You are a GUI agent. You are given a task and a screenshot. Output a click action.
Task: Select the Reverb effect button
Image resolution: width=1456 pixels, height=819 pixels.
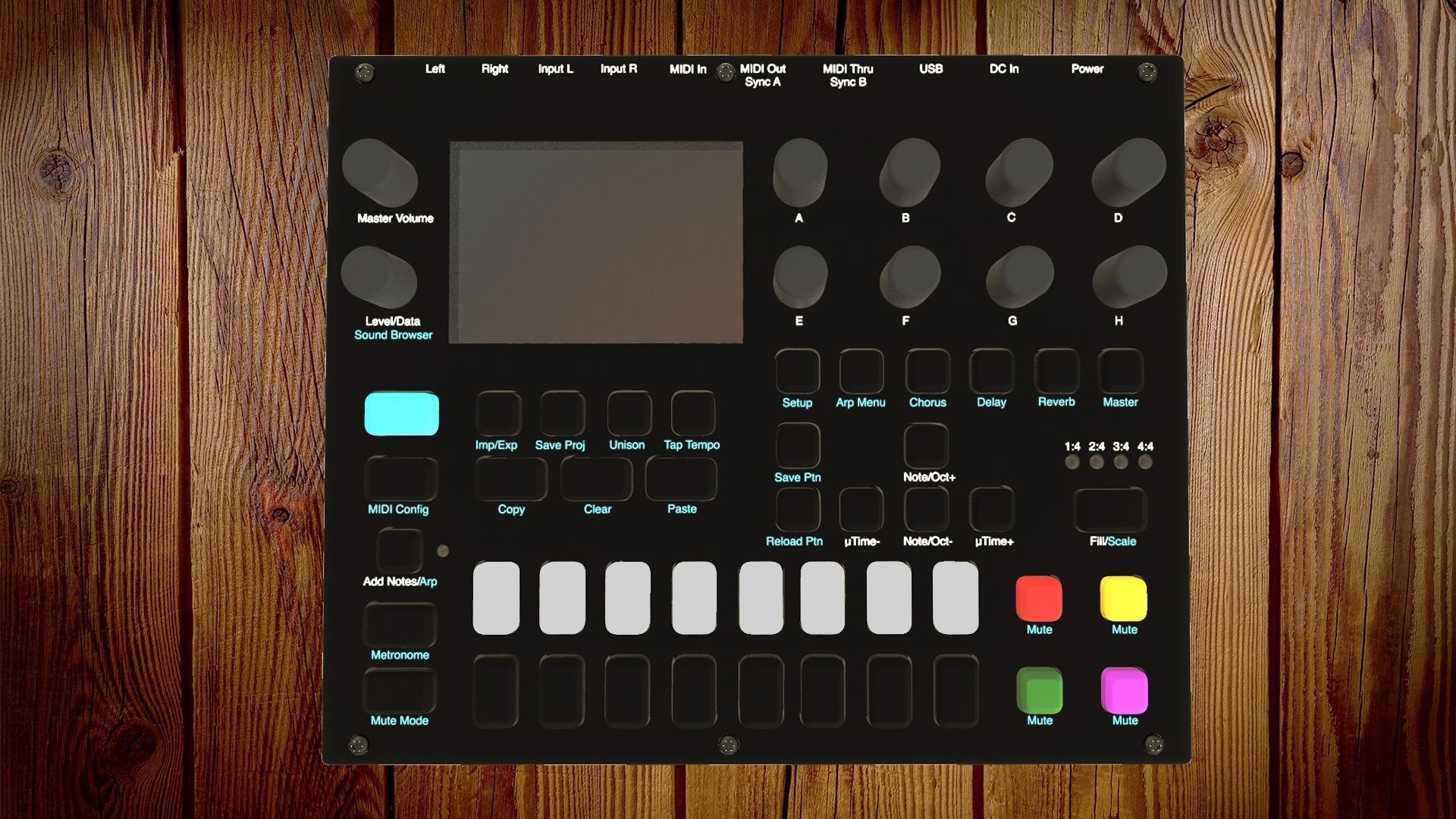[x=1056, y=371]
